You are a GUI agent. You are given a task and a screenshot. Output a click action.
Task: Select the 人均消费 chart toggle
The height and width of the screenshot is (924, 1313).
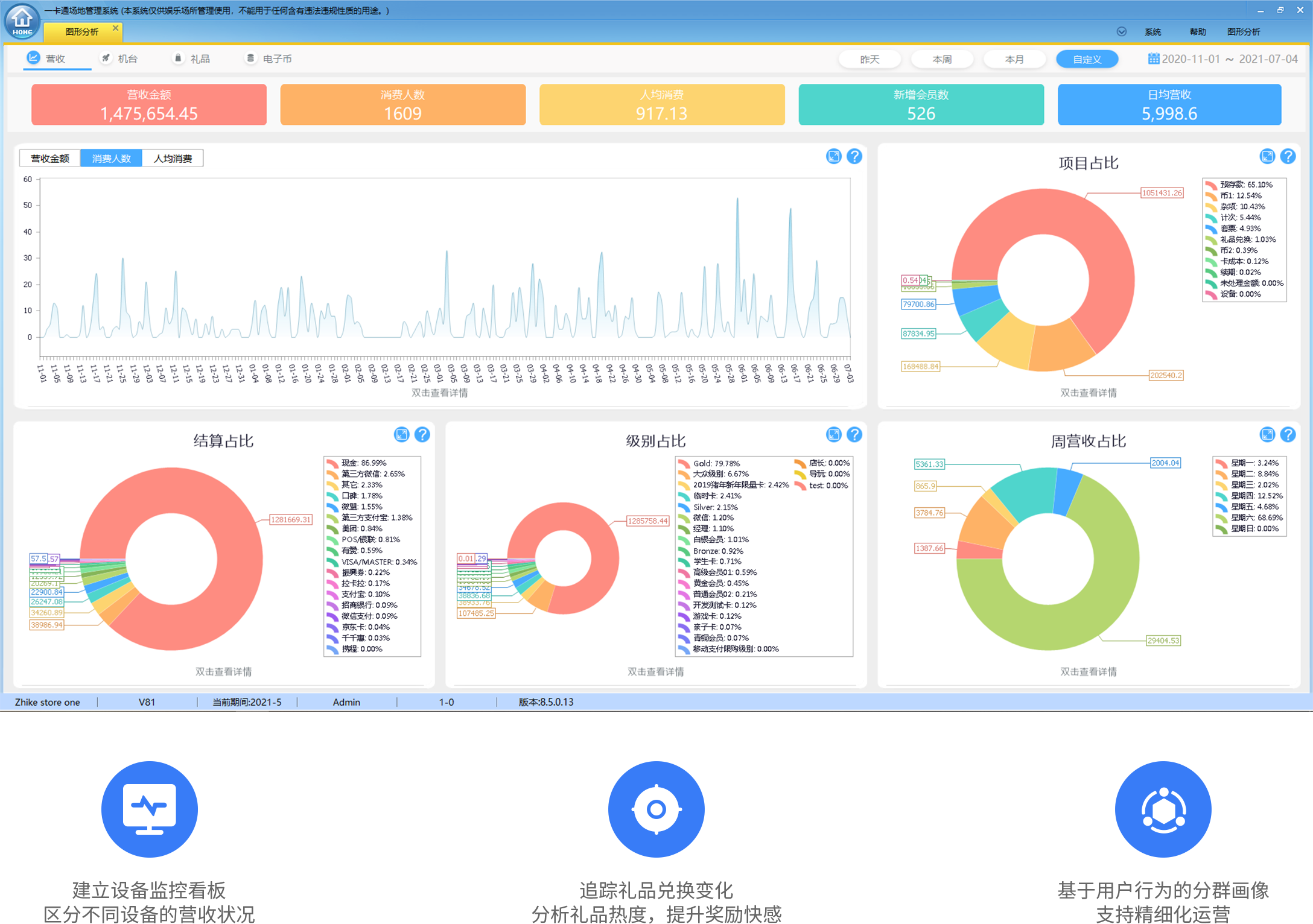click(x=173, y=159)
